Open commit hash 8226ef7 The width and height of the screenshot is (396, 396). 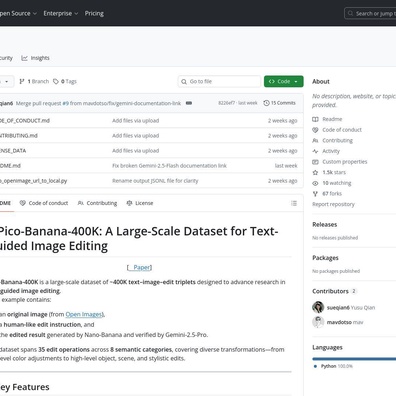click(226, 103)
